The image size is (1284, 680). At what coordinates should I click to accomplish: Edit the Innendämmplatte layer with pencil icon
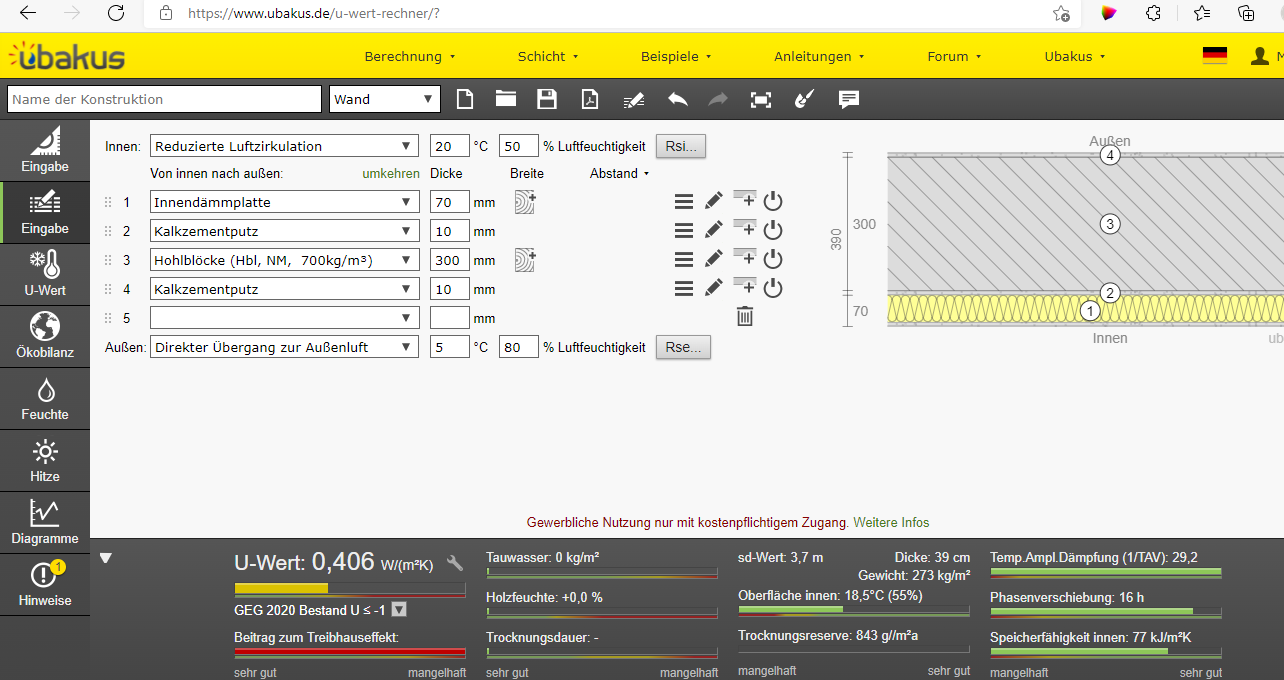point(713,201)
